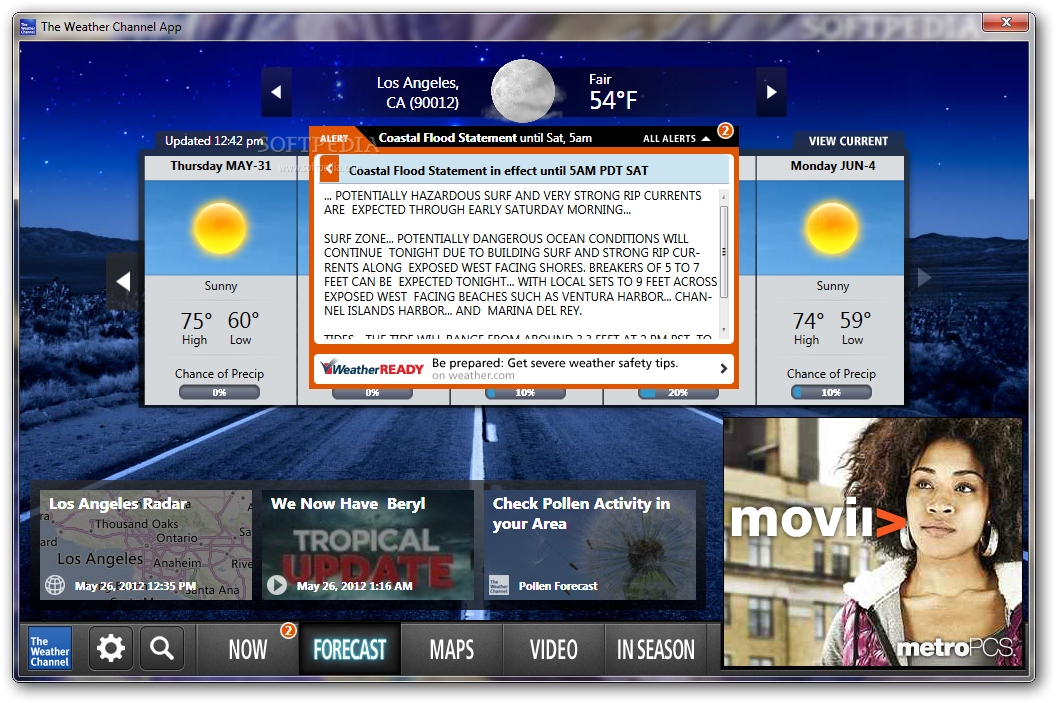Go to next location arrow beside 54°F
The image size is (1056, 703).
[771, 92]
